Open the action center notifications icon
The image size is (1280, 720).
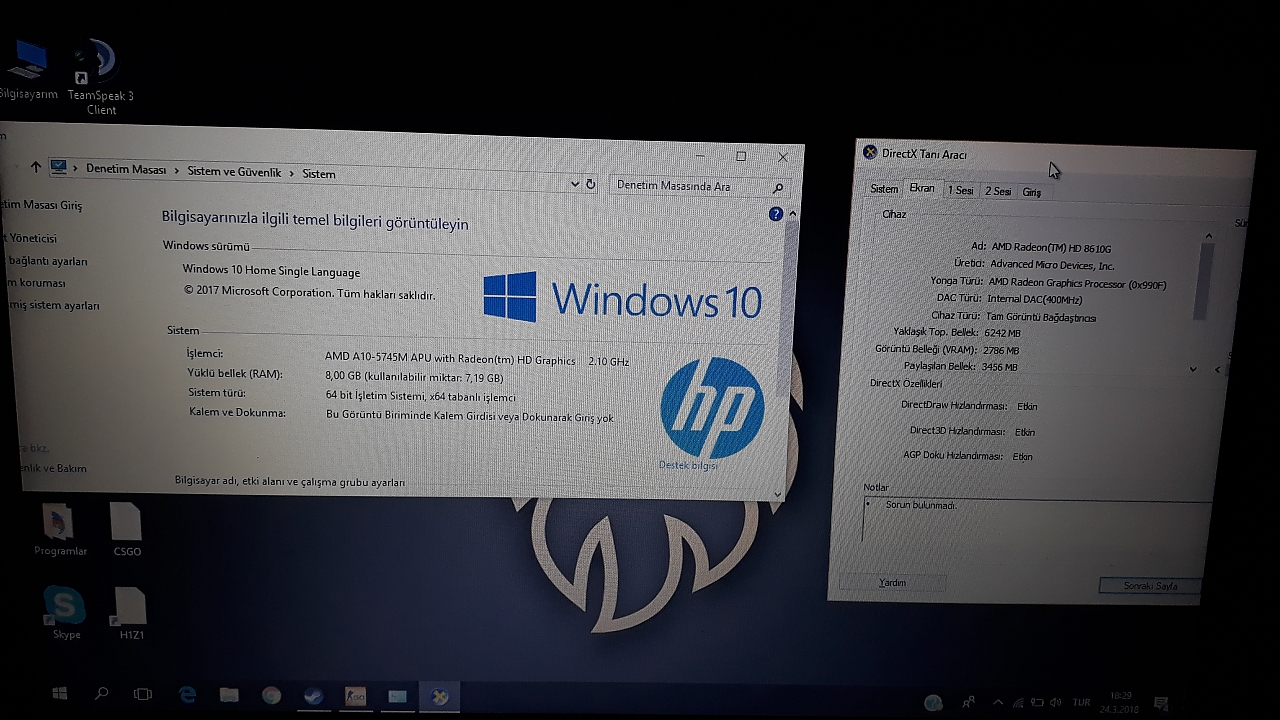coord(1161,704)
